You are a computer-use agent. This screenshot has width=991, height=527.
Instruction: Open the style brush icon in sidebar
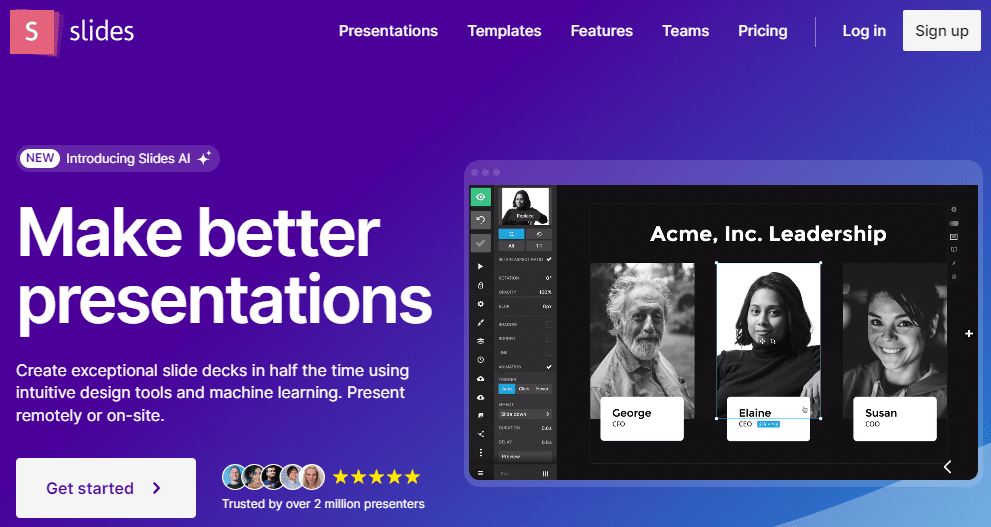pos(480,322)
